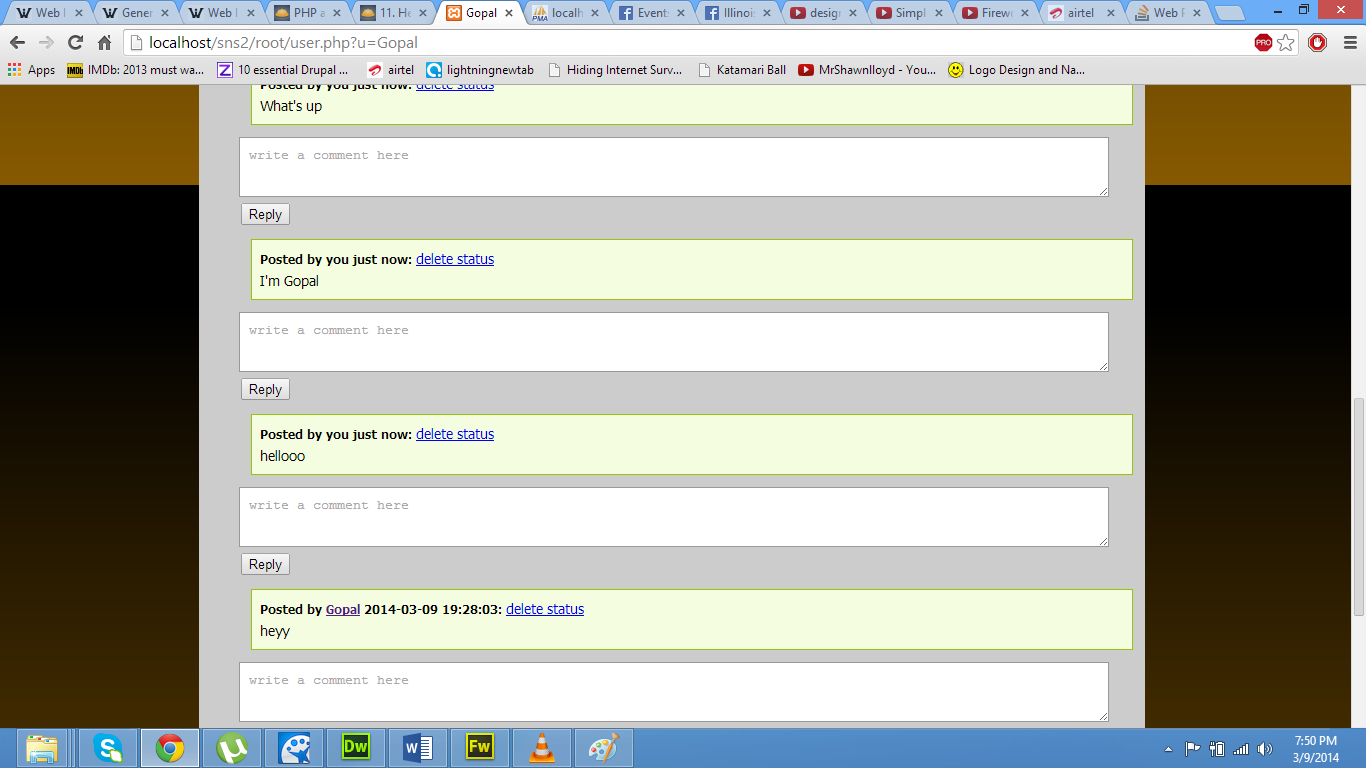This screenshot has height=768, width=1366.
Task: Open Skype from taskbar
Action: tap(108, 748)
